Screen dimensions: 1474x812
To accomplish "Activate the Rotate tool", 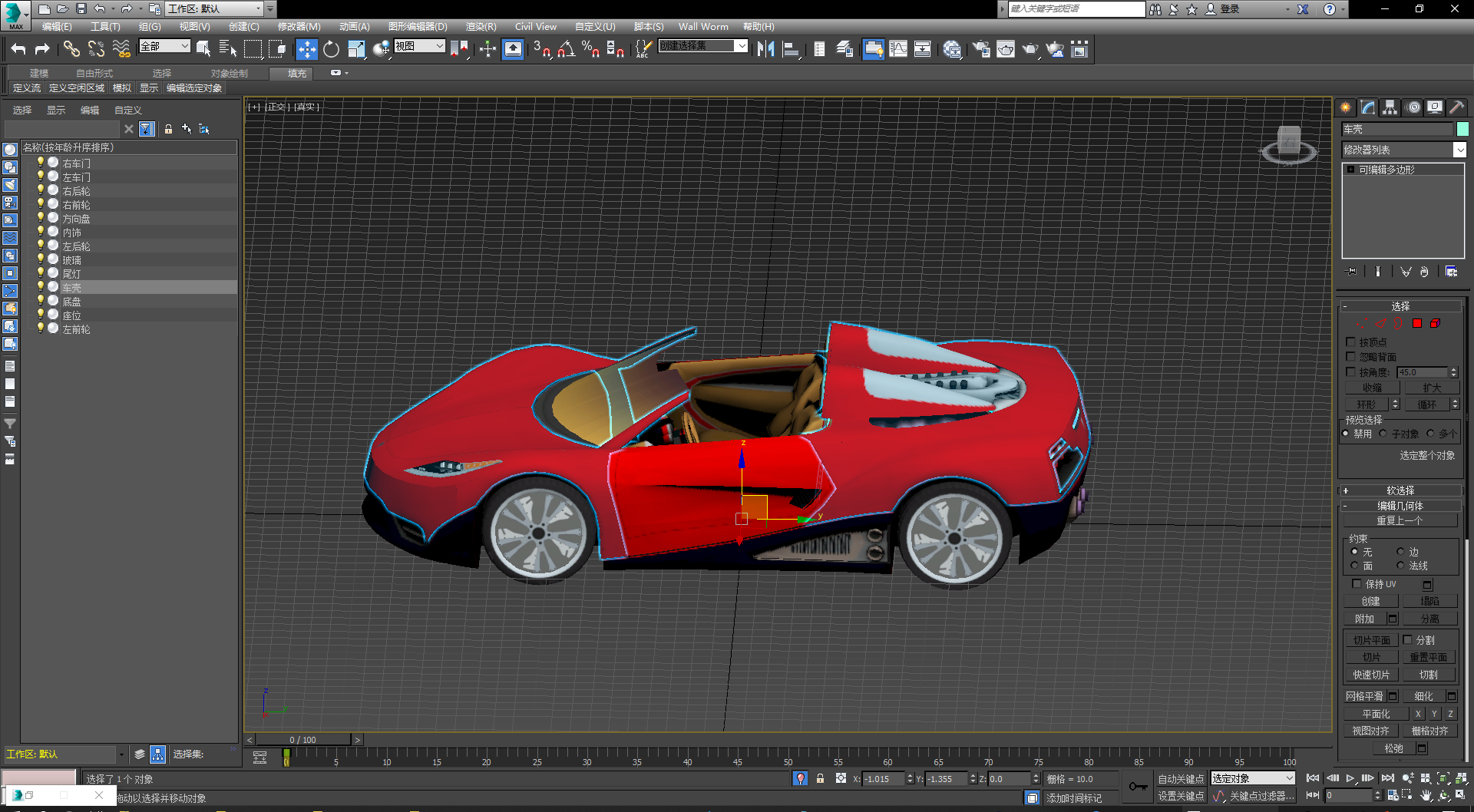I will point(331,50).
